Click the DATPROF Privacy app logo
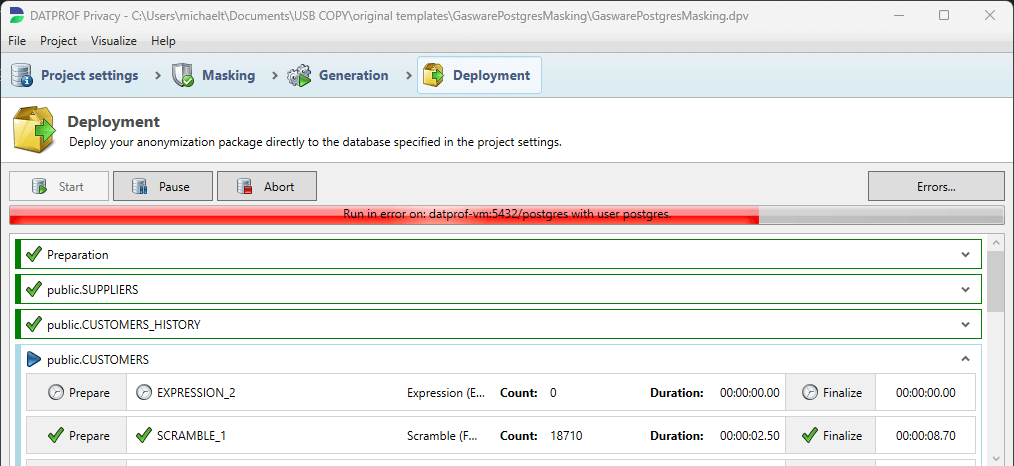 (16, 15)
